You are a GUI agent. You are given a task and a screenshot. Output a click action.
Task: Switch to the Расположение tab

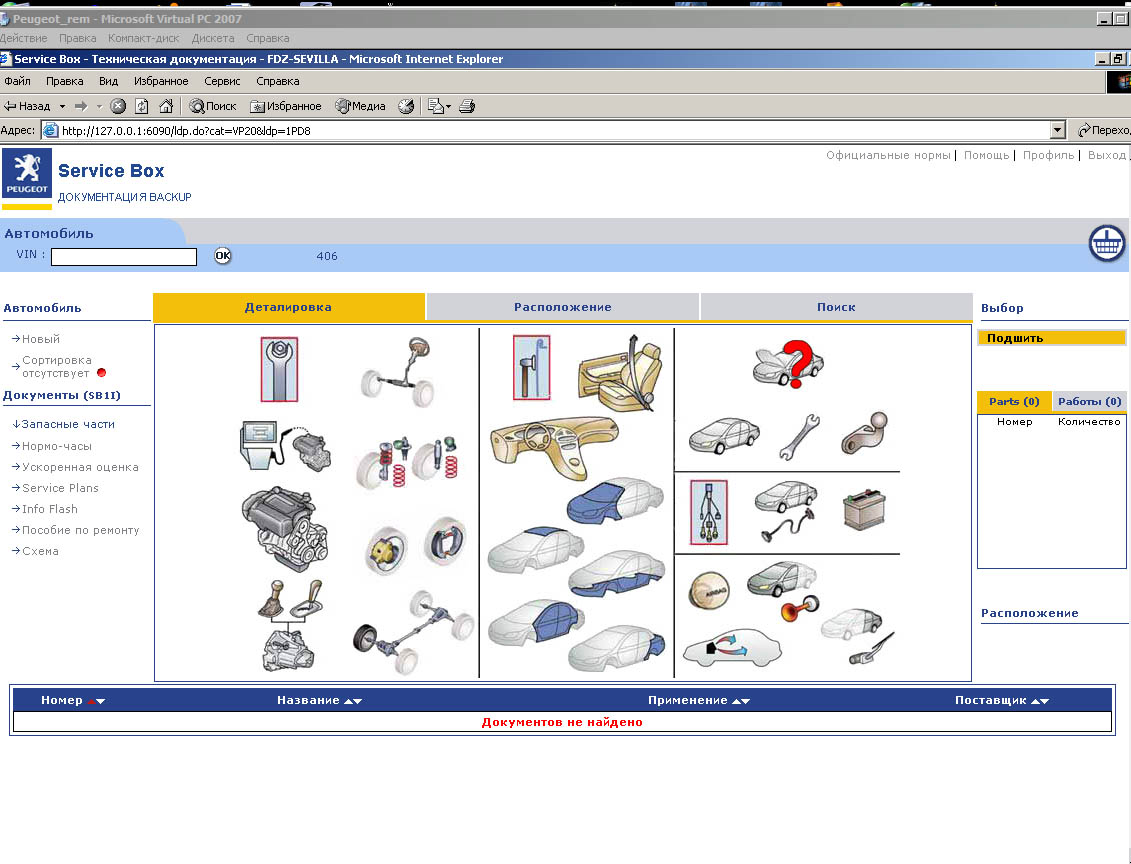(x=563, y=307)
